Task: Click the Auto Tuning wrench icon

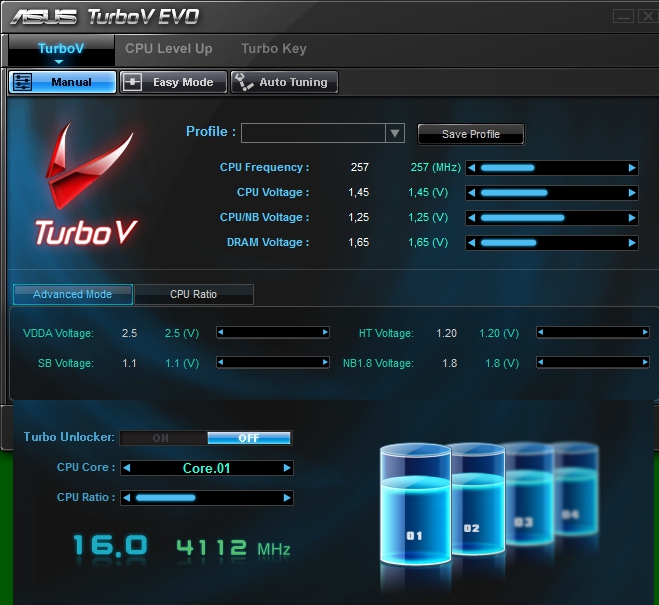Action: coord(244,82)
